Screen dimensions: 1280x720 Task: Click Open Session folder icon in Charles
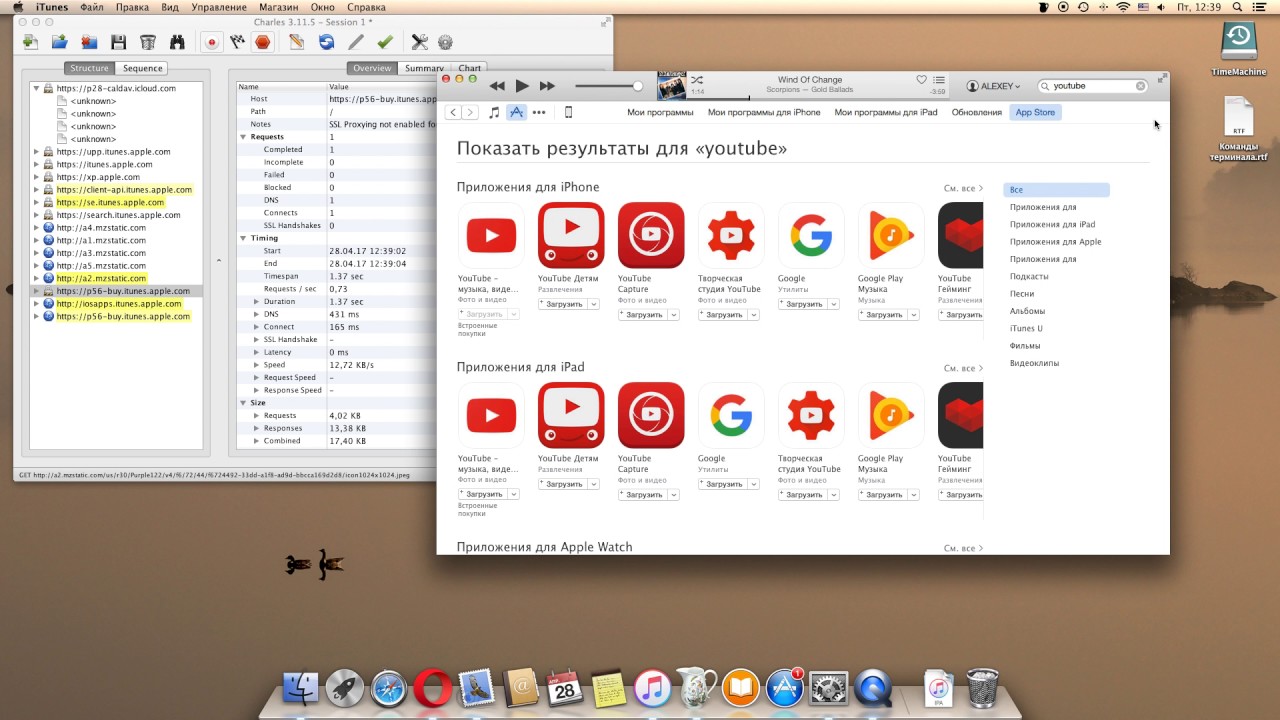click(x=60, y=42)
